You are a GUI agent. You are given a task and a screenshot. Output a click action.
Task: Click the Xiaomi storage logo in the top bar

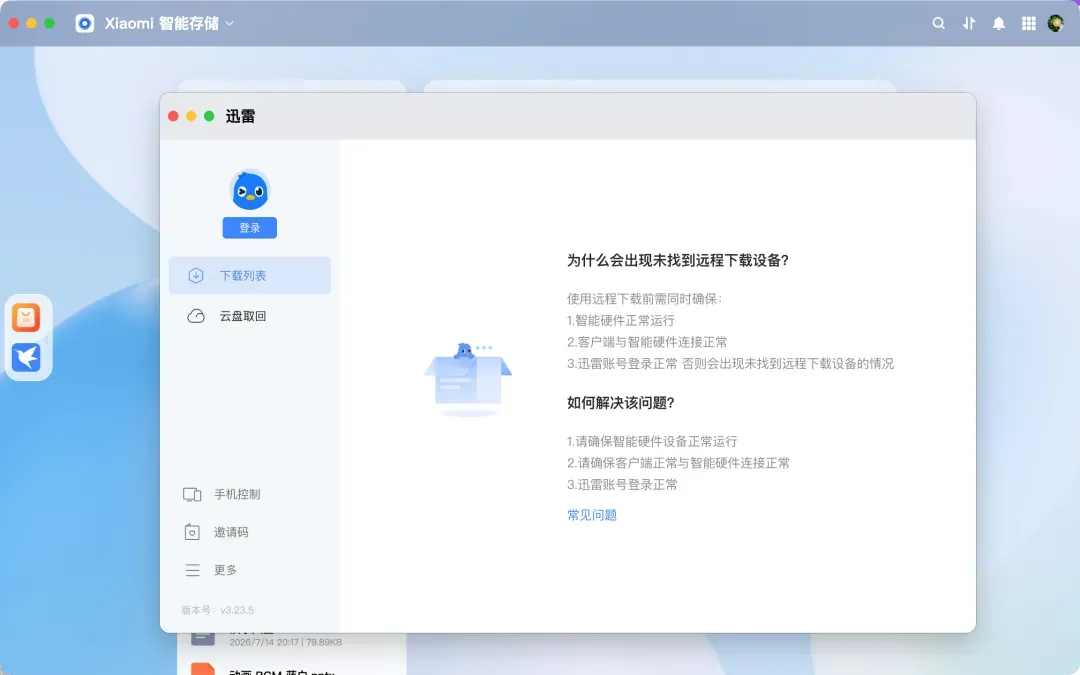[x=85, y=23]
